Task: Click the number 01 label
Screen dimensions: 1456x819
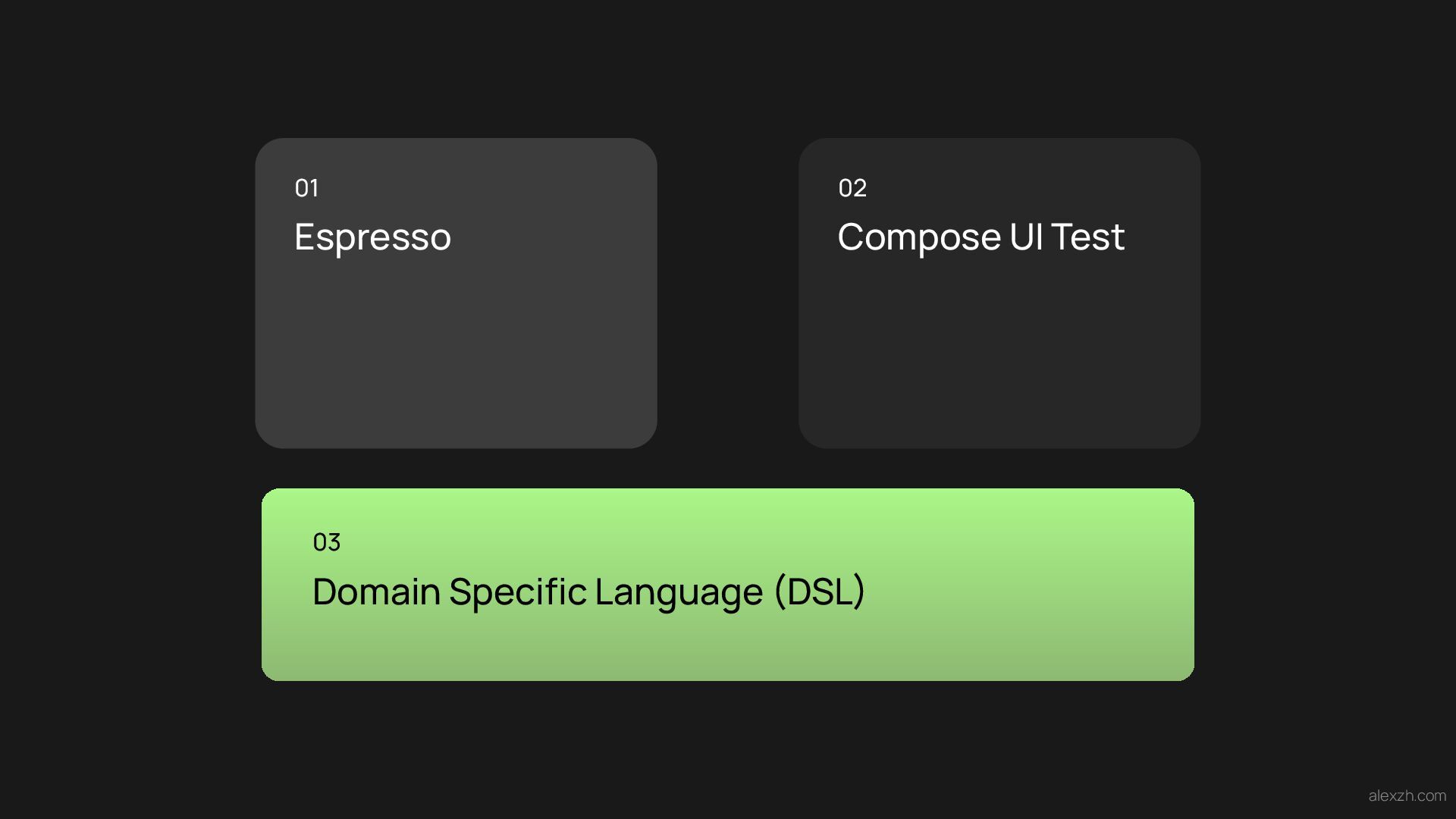Action: tap(307, 188)
